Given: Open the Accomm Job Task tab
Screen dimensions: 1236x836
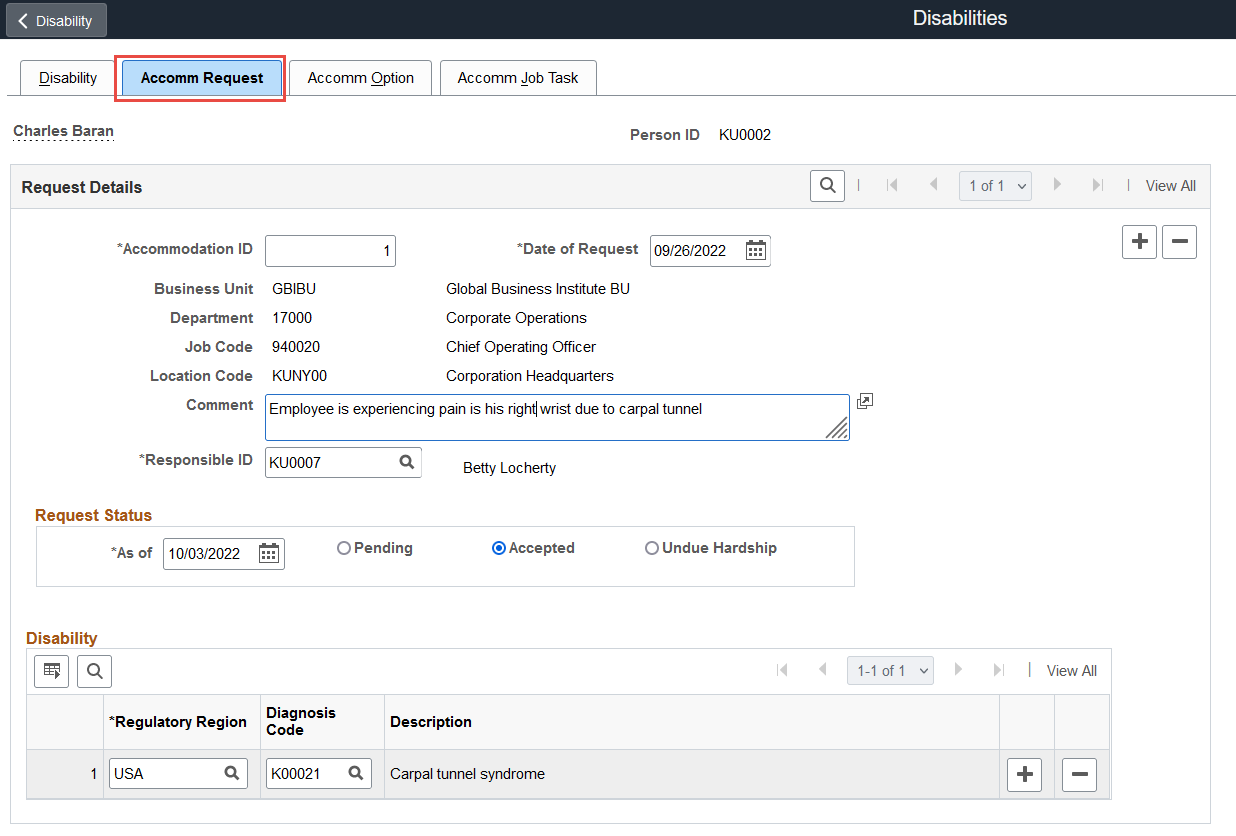Looking at the screenshot, I should point(518,78).
